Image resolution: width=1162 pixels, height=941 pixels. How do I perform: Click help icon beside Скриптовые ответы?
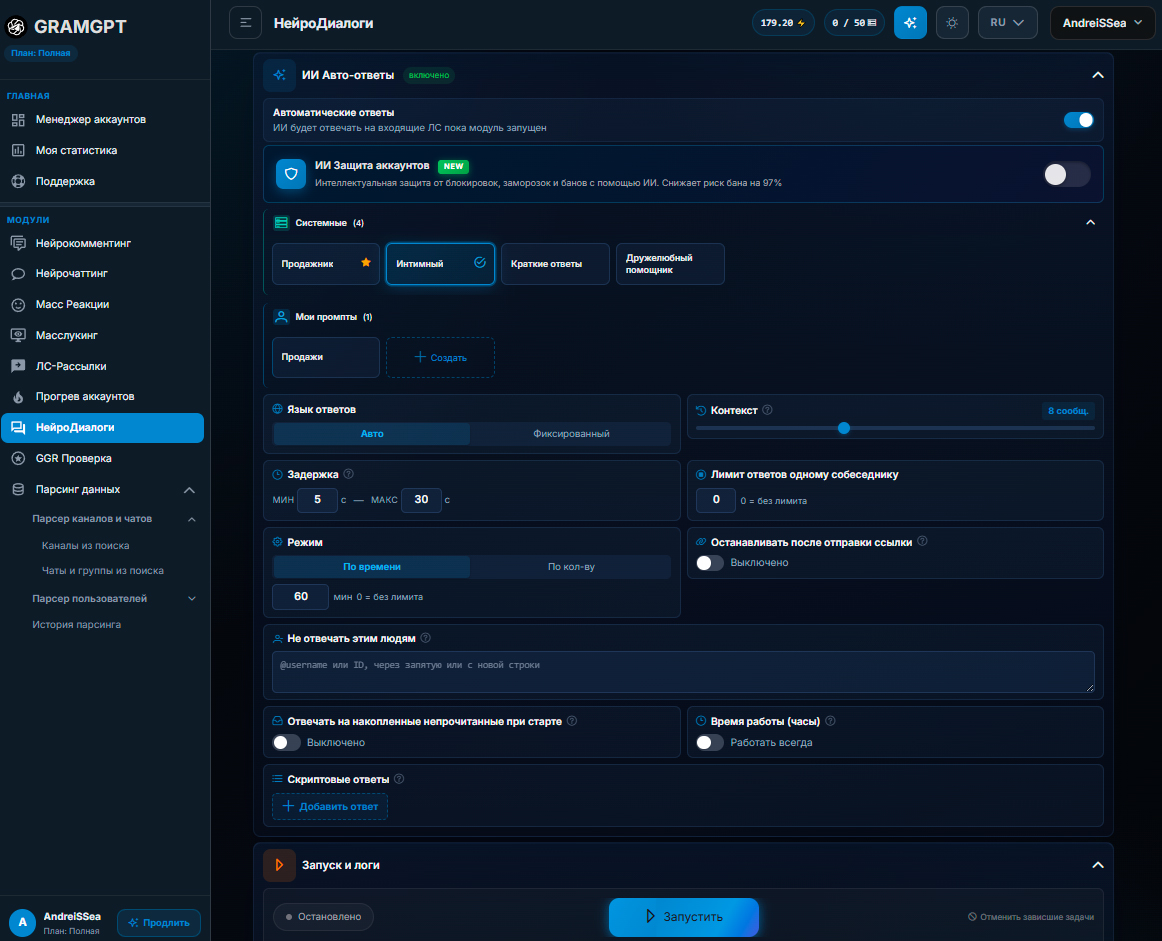click(x=399, y=779)
